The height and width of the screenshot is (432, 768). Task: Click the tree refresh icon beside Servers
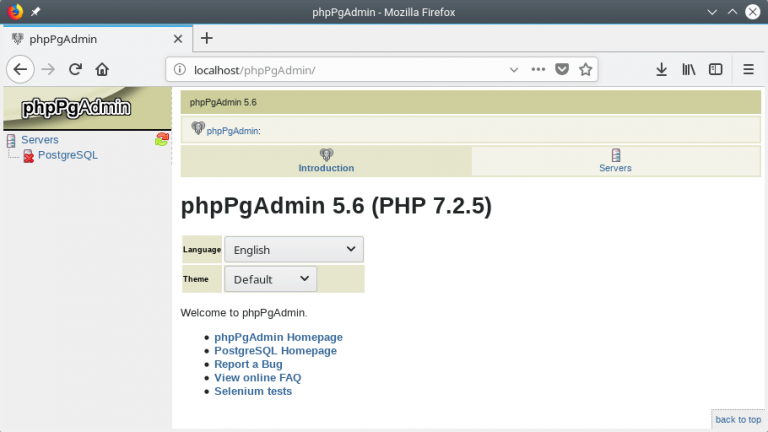coord(162,140)
